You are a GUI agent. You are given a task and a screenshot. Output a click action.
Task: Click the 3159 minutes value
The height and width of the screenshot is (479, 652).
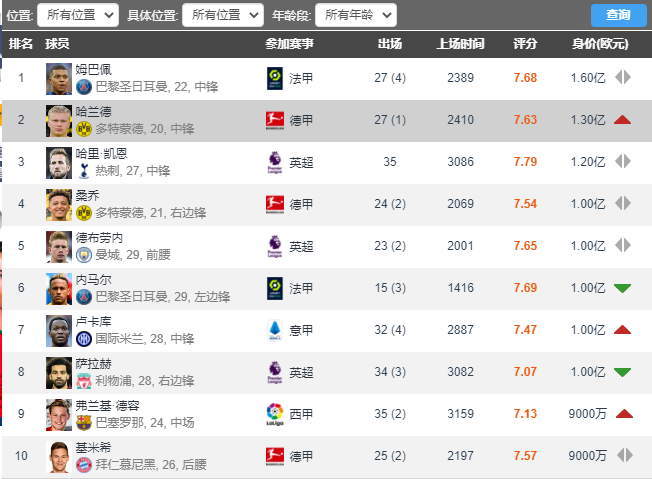coord(460,414)
